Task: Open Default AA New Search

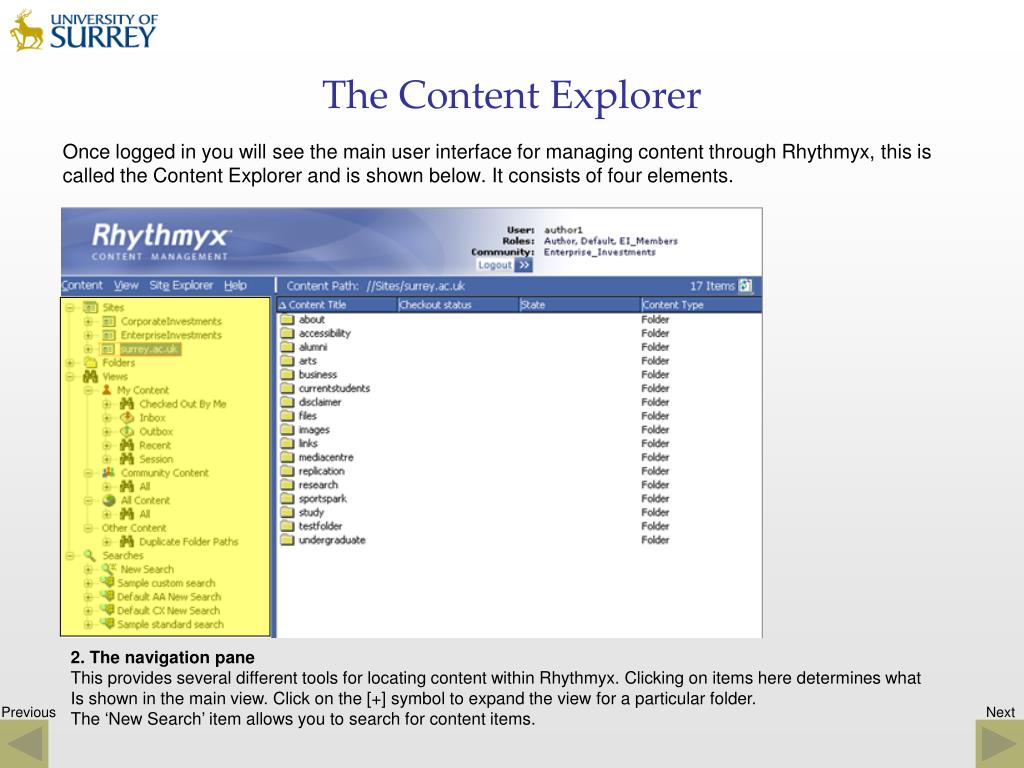Action: (x=168, y=597)
